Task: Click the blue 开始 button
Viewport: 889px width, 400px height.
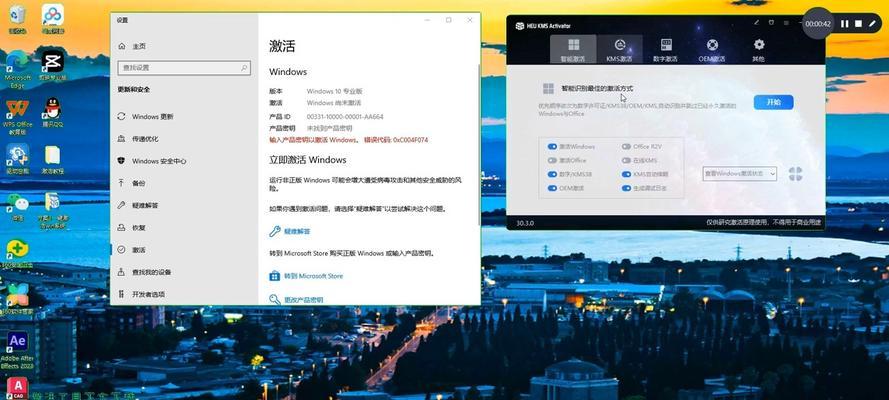Action: point(773,102)
